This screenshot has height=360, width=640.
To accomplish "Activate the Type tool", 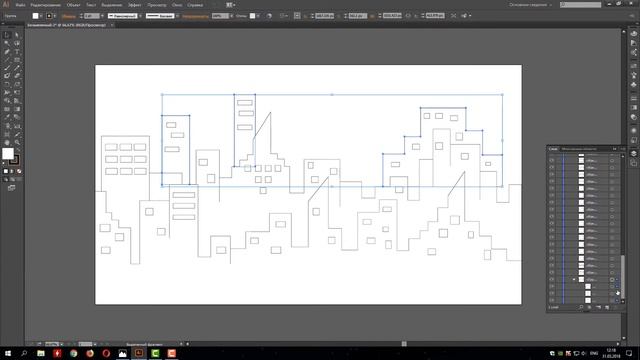I will 17,52.
